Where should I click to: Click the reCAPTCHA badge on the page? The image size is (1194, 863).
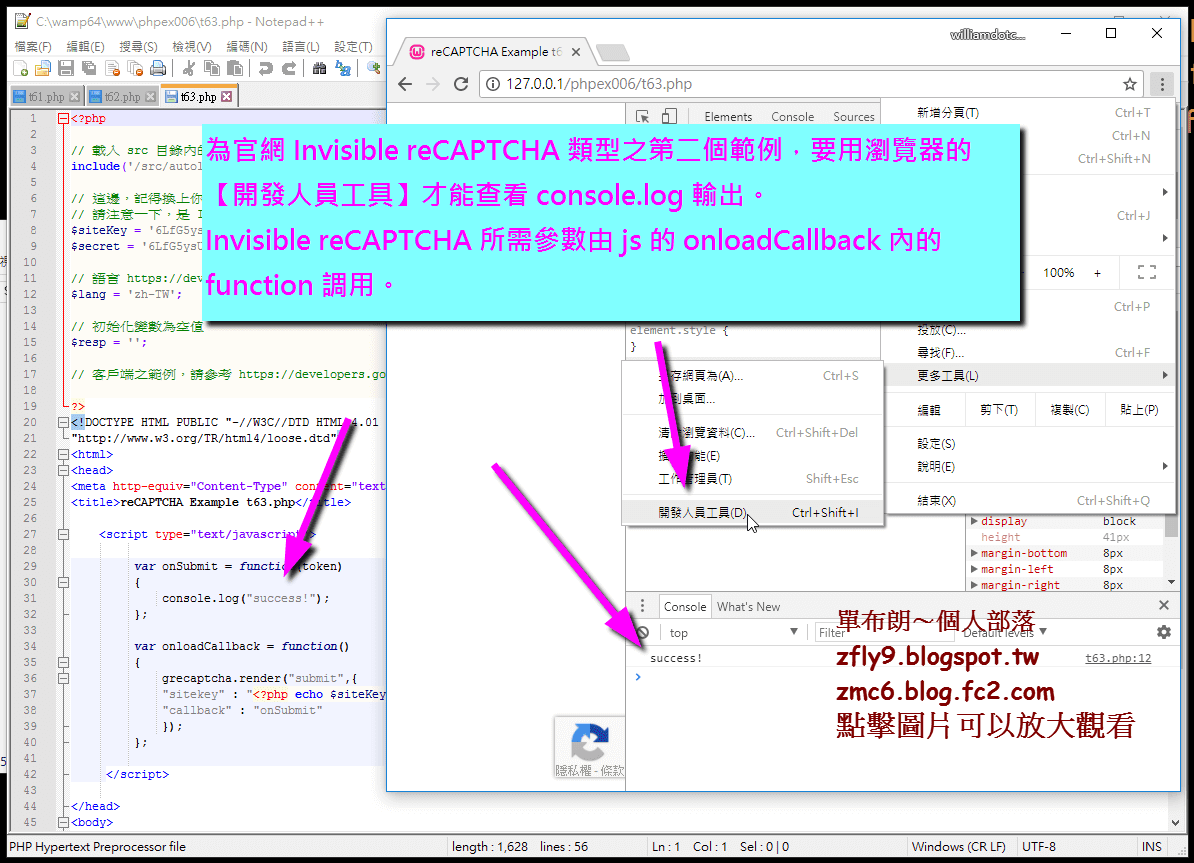click(x=589, y=748)
